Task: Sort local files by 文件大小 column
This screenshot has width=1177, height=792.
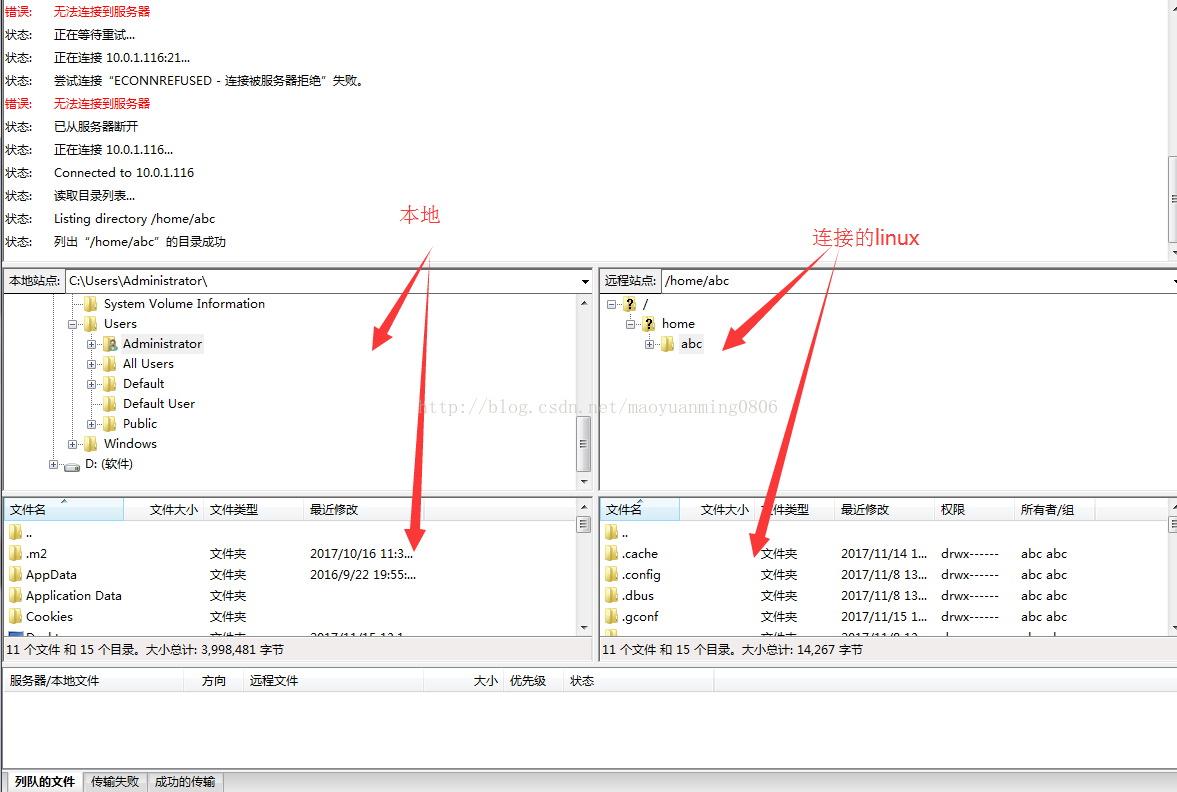Action: [164, 510]
